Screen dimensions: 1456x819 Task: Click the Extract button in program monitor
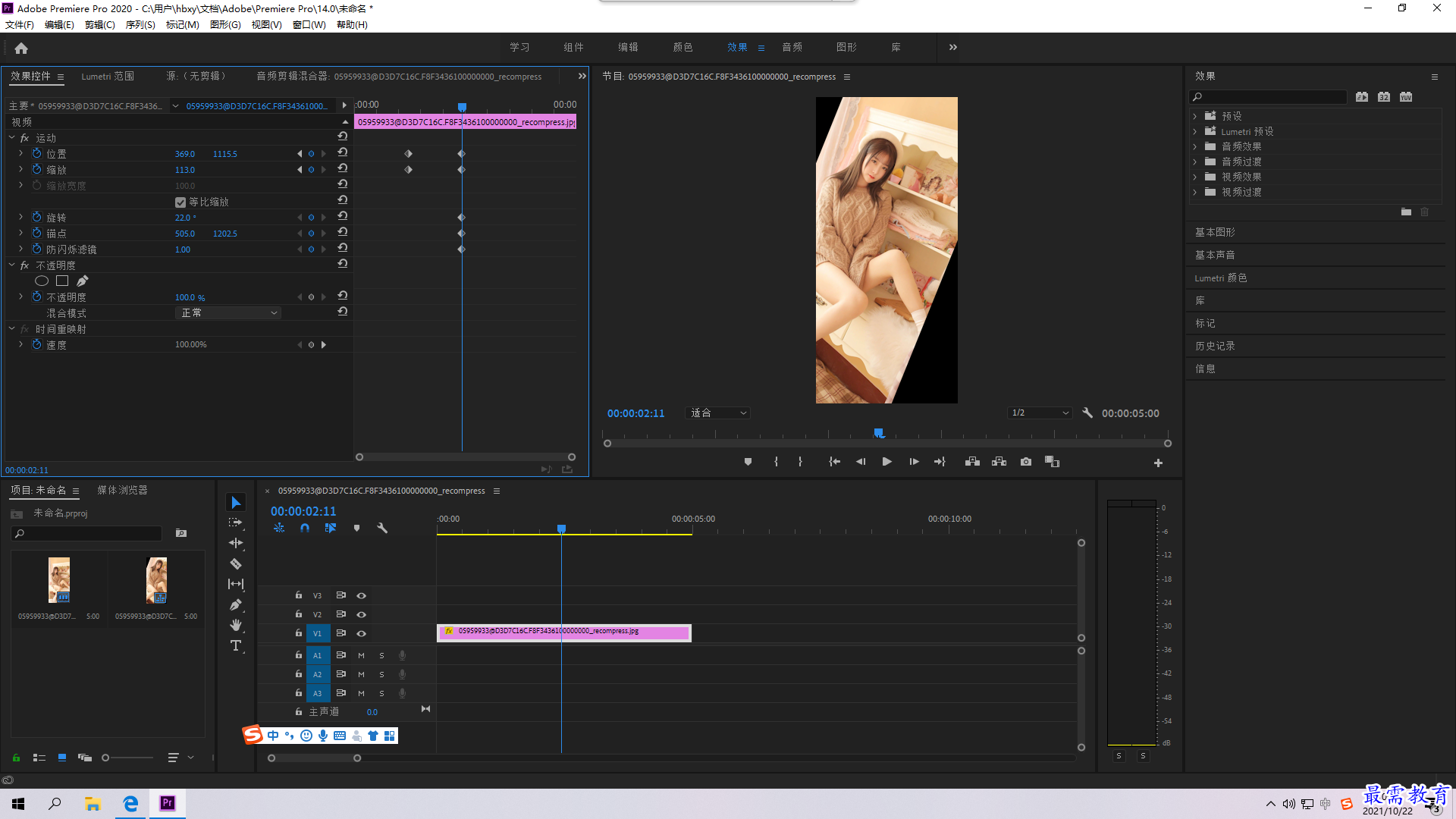point(999,462)
